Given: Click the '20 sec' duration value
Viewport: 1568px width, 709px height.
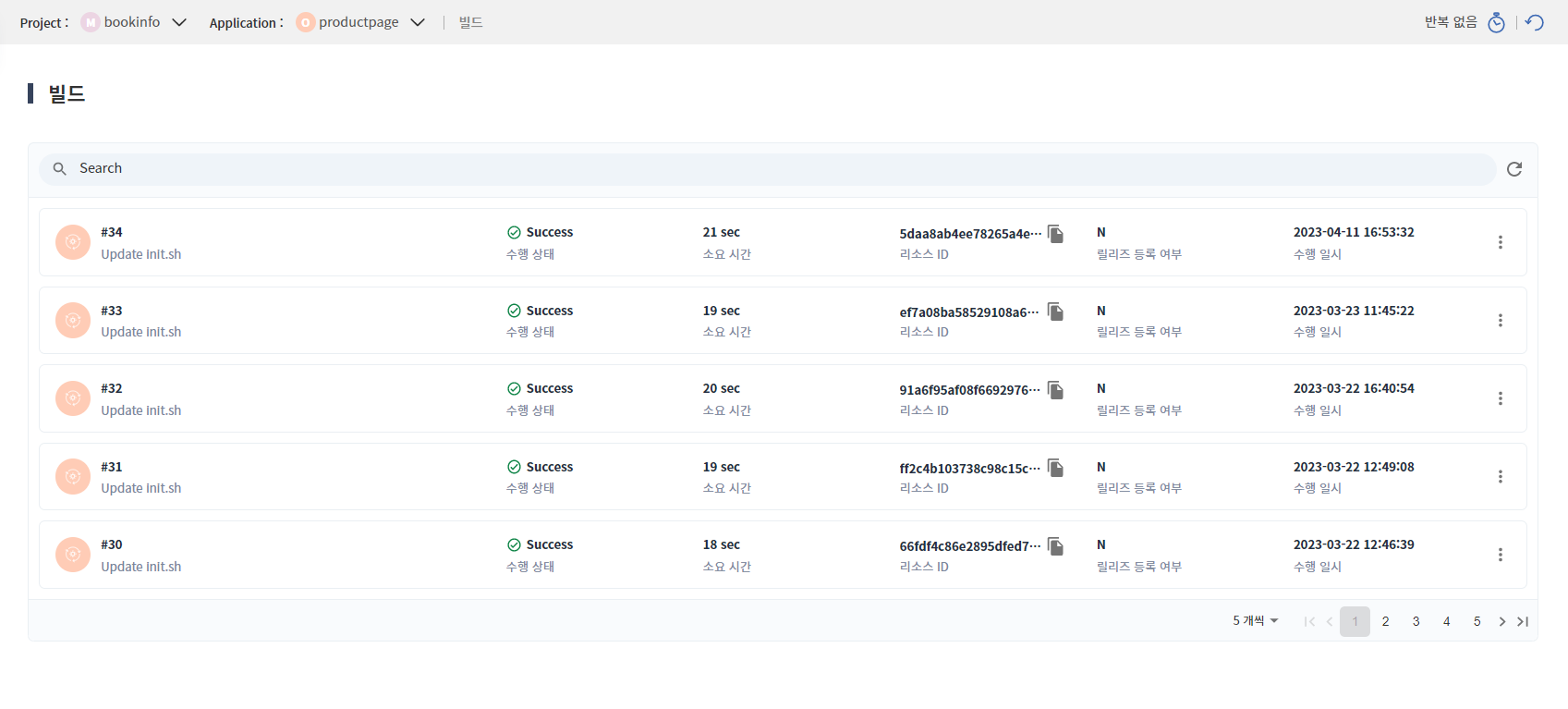Looking at the screenshot, I should point(722,388).
